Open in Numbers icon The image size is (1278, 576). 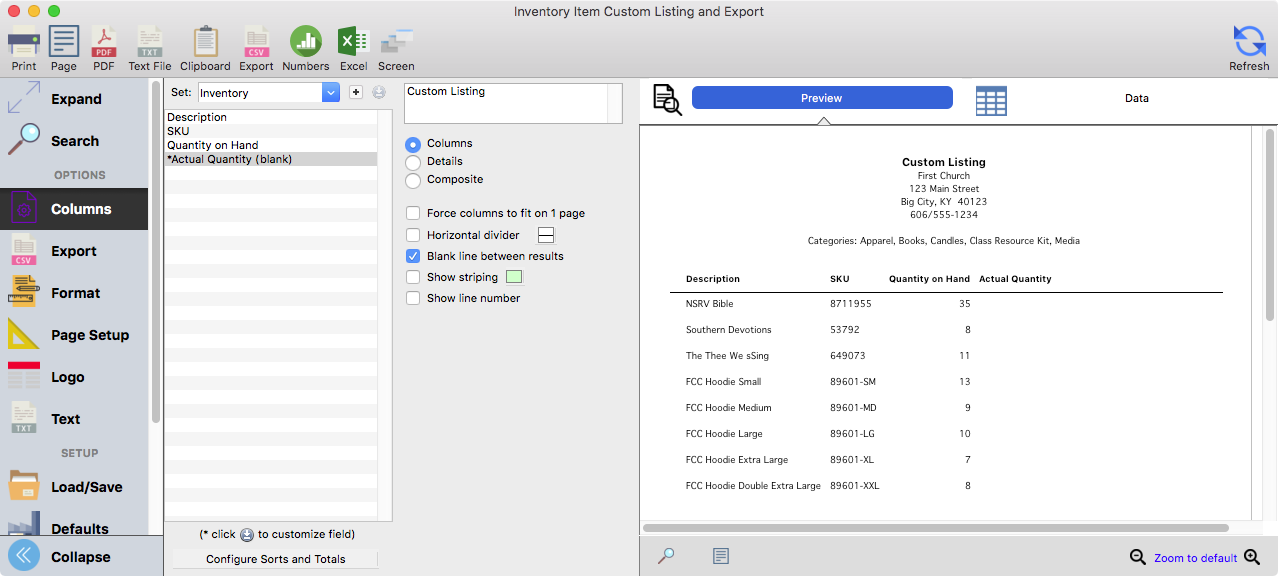(x=306, y=43)
